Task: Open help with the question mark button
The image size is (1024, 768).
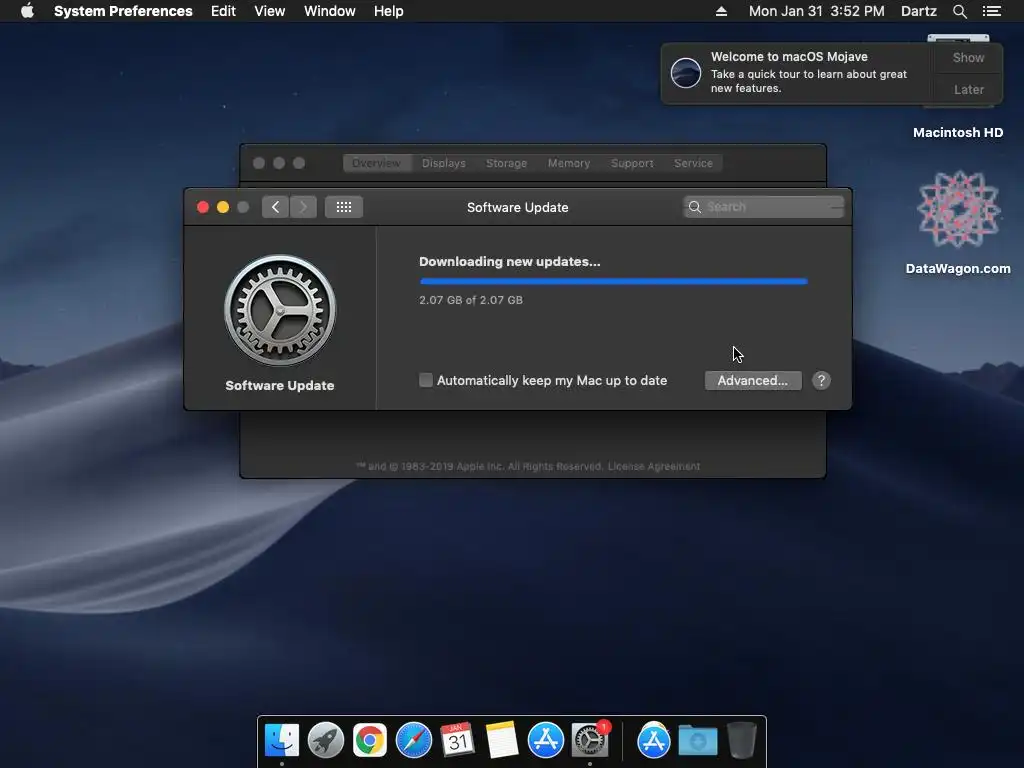Action: coord(821,381)
